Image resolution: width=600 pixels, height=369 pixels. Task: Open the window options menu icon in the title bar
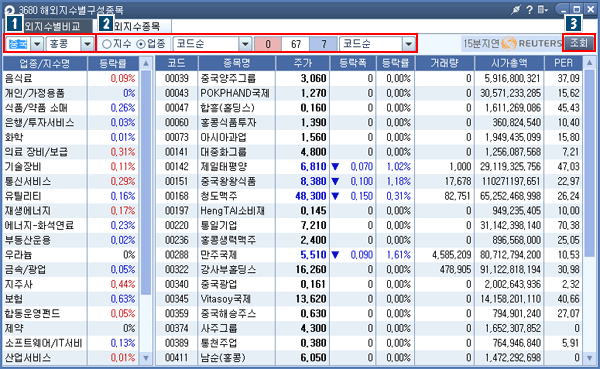pos(542,10)
